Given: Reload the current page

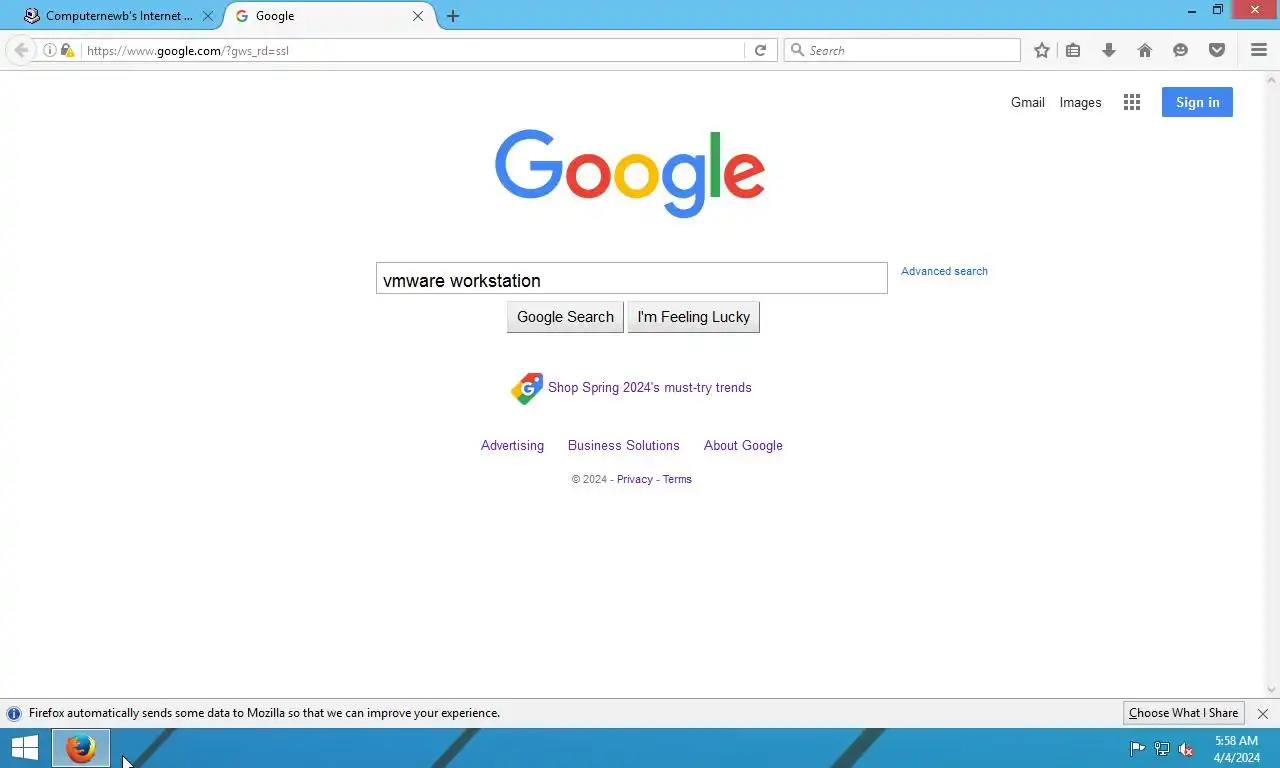Looking at the screenshot, I should [760, 50].
